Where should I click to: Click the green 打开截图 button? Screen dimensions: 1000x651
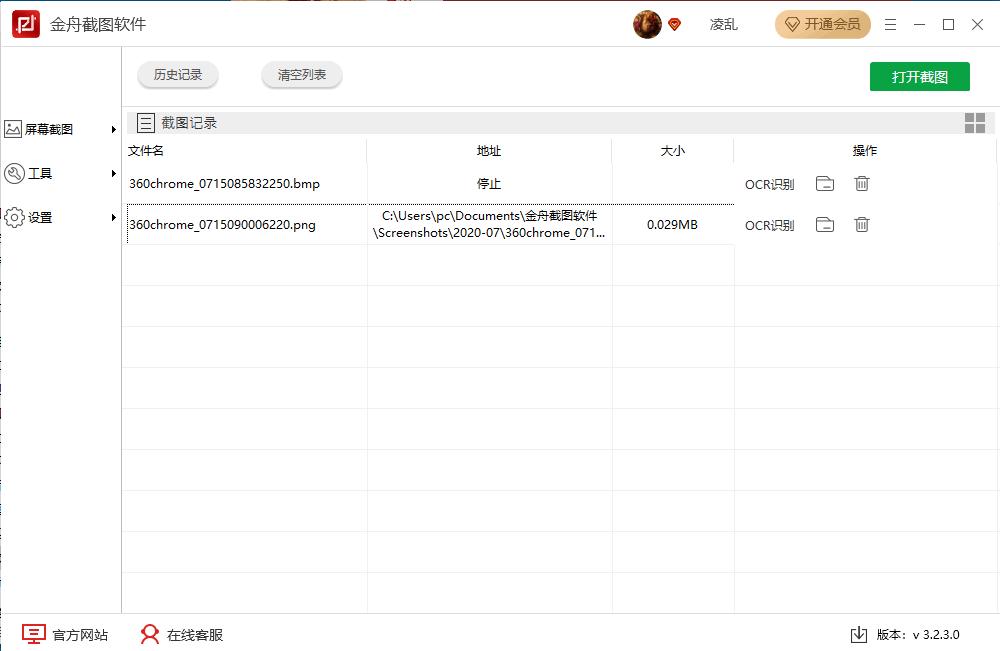tap(920, 77)
